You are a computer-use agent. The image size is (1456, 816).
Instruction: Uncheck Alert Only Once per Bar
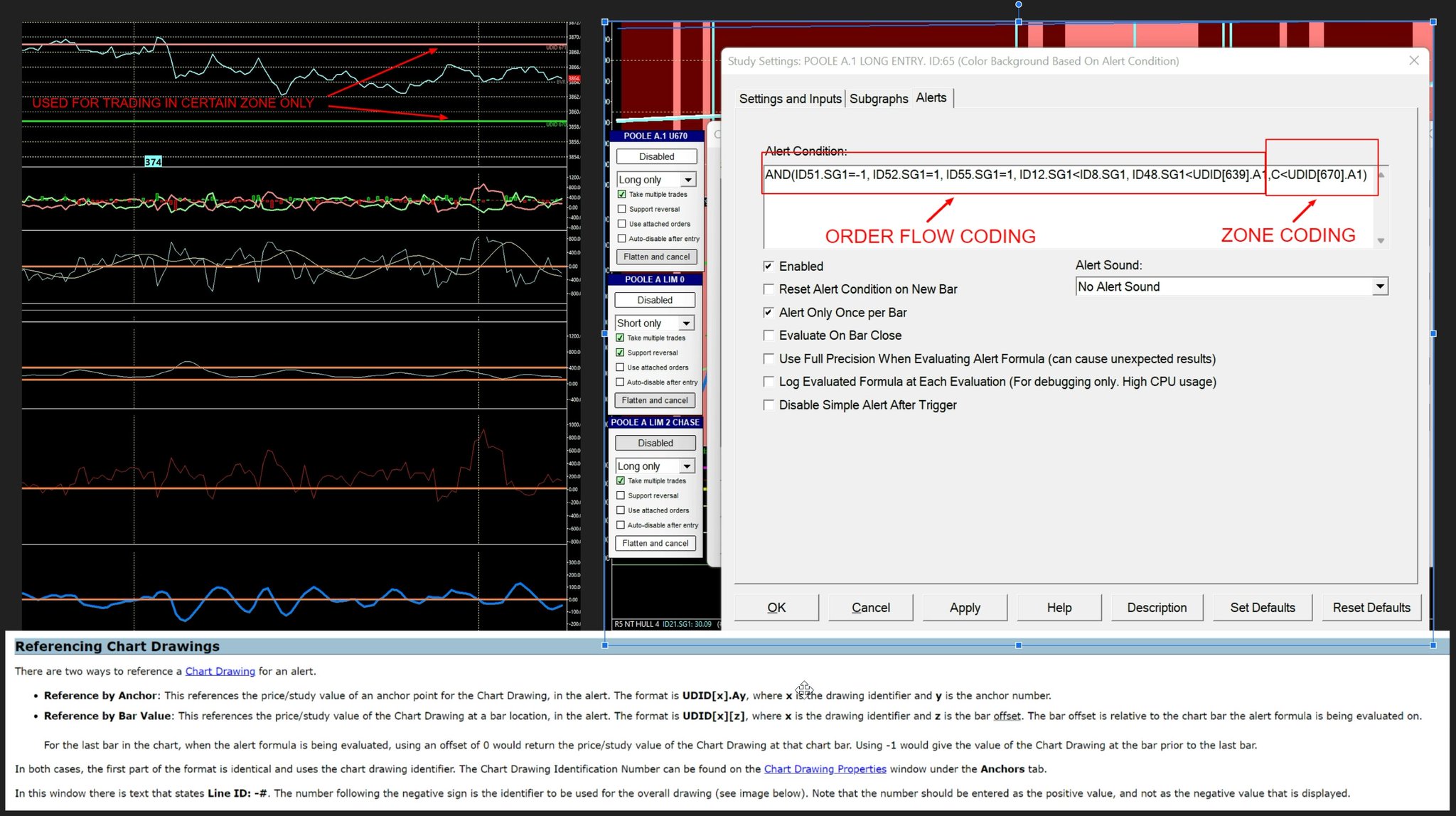pos(769,312)
